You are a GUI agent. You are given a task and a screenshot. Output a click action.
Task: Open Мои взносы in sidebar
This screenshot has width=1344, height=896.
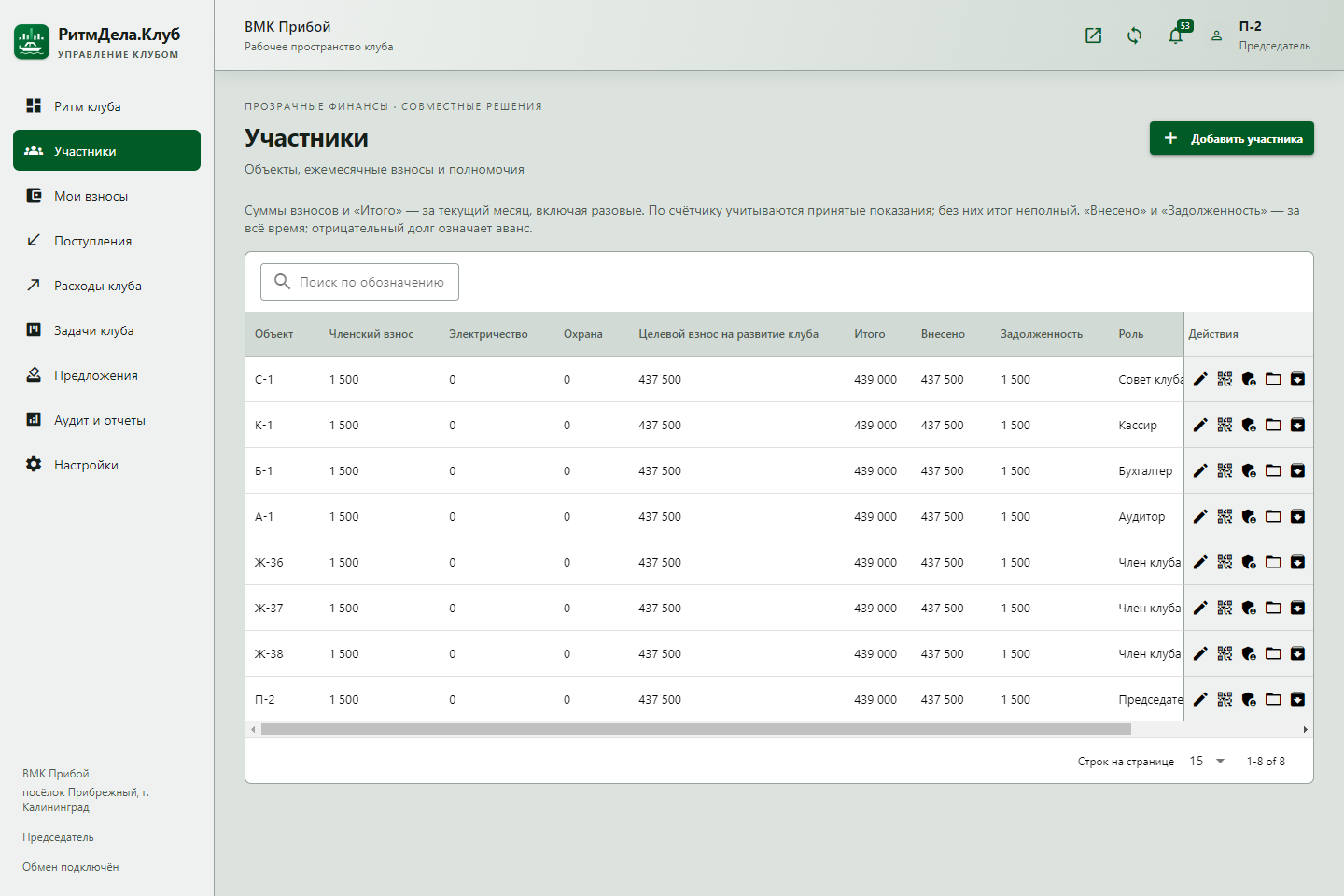point(106,195)
